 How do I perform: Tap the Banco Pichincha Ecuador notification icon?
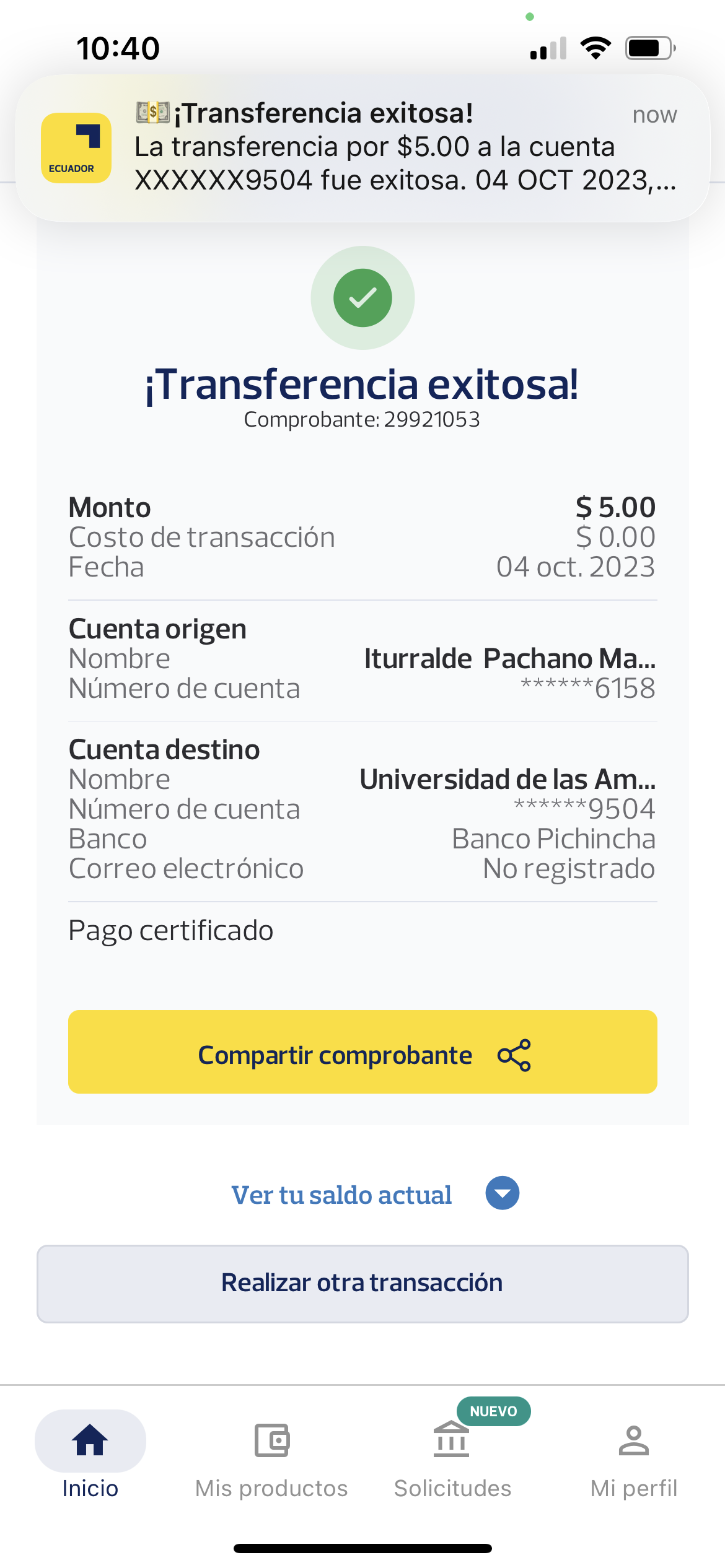pos(76,148)
